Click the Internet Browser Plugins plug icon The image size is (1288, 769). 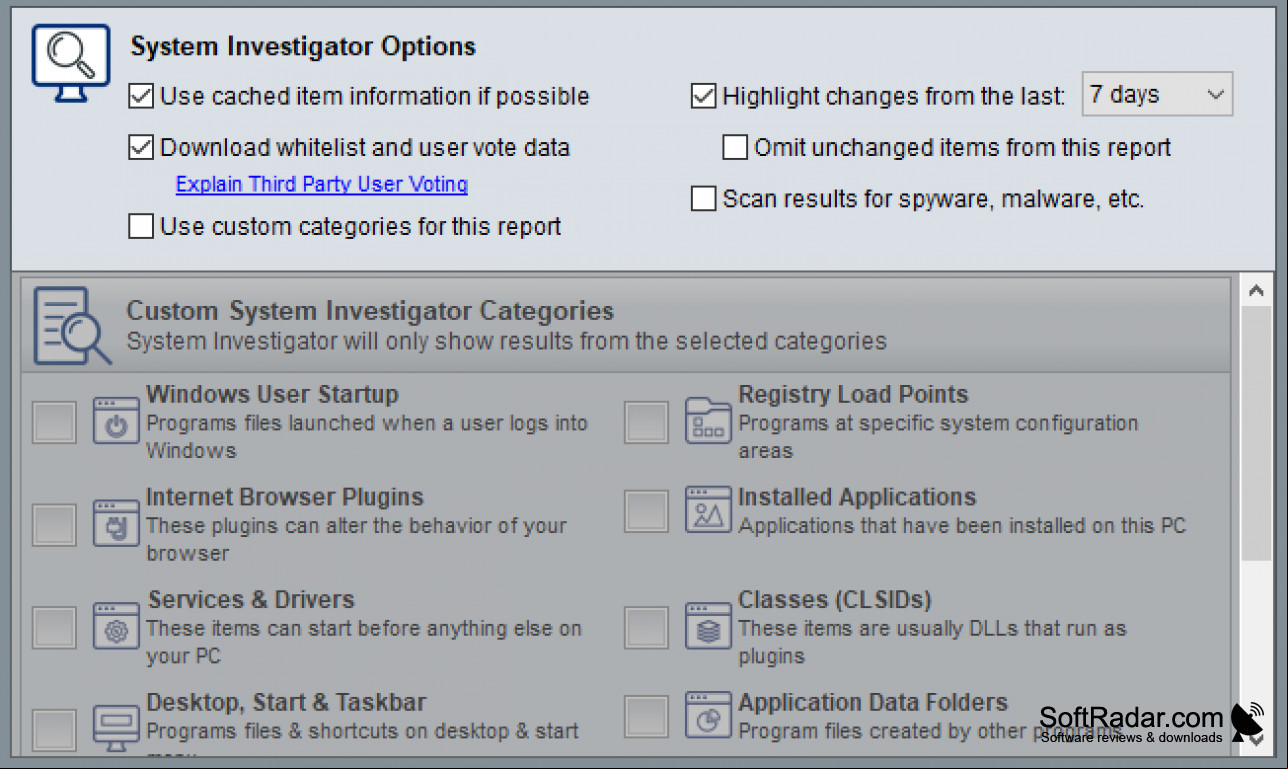tap(116, 523)
